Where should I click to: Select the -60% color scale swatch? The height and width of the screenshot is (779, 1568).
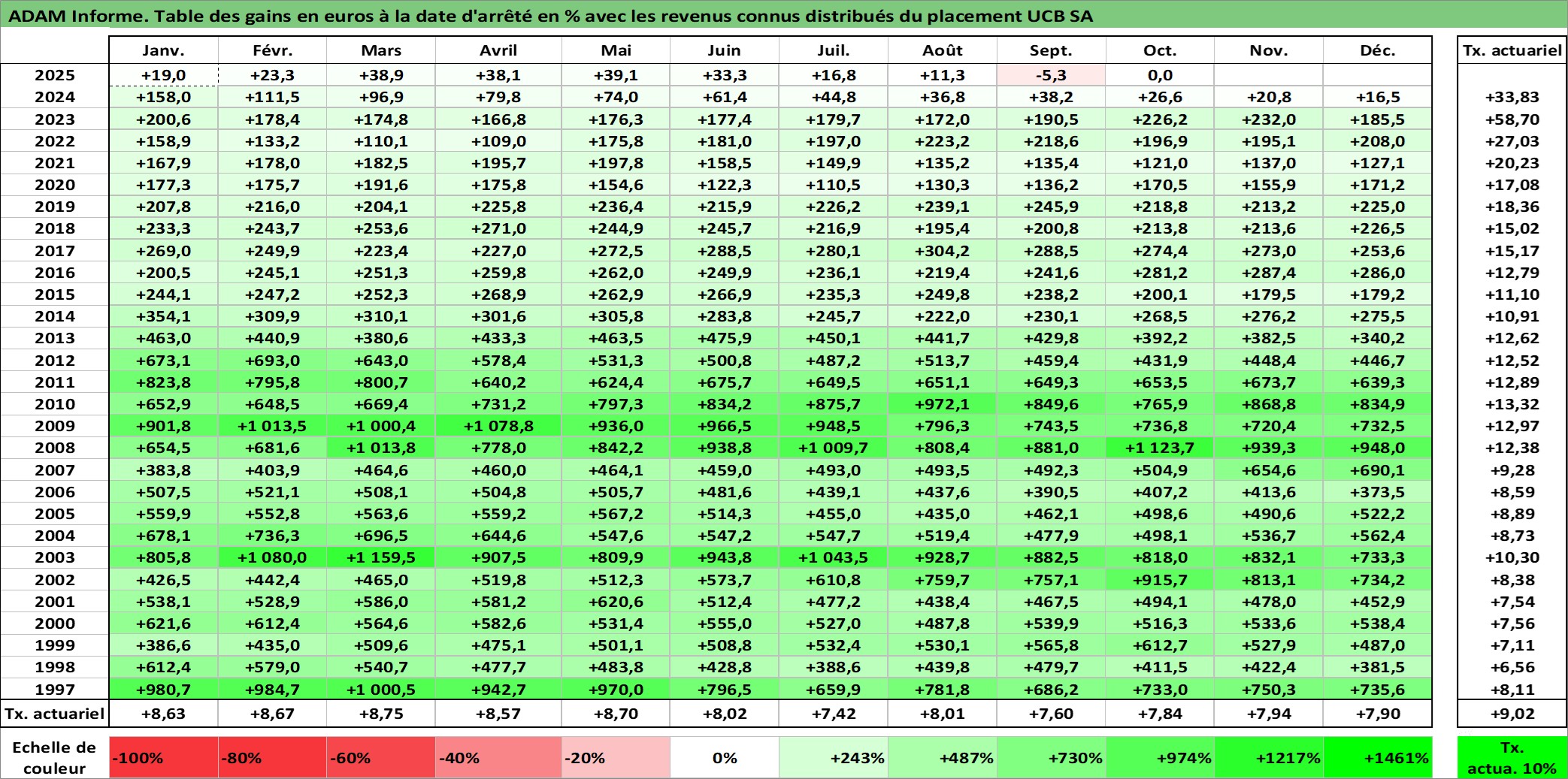pos(381,757)
